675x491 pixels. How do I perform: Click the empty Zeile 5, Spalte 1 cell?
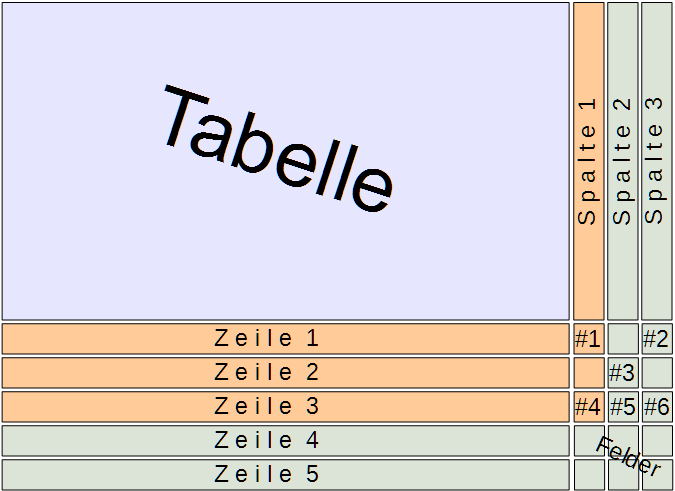588,475
